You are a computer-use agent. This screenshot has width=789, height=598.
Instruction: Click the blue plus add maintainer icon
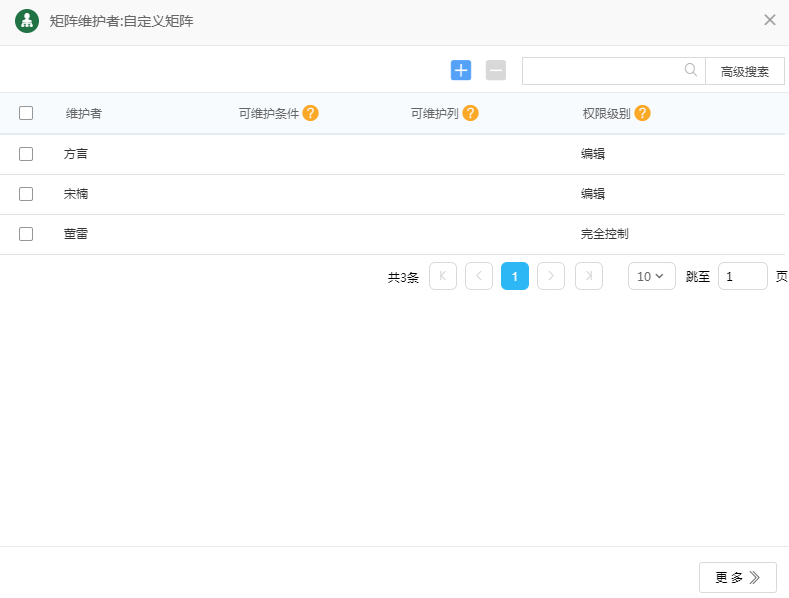(461, 70)
